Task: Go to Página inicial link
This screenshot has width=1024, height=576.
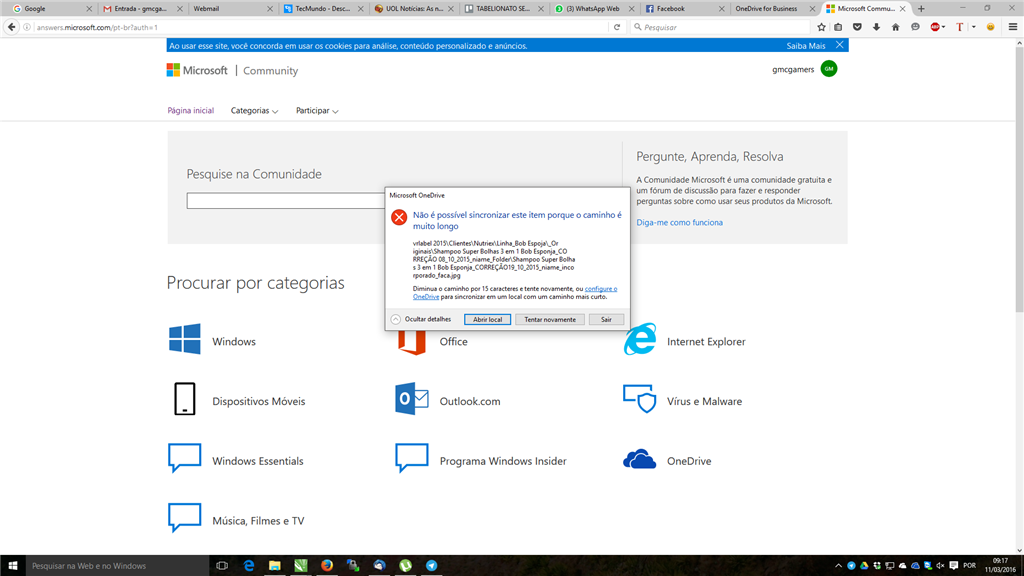Action: (191, 110)
